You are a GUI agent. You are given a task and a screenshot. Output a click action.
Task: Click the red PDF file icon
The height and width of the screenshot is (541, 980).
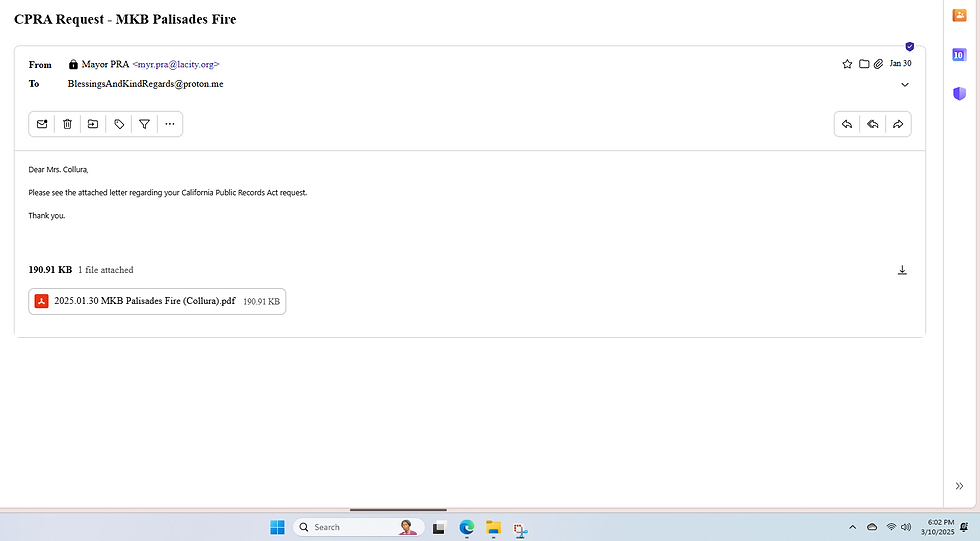coord(41,301)
